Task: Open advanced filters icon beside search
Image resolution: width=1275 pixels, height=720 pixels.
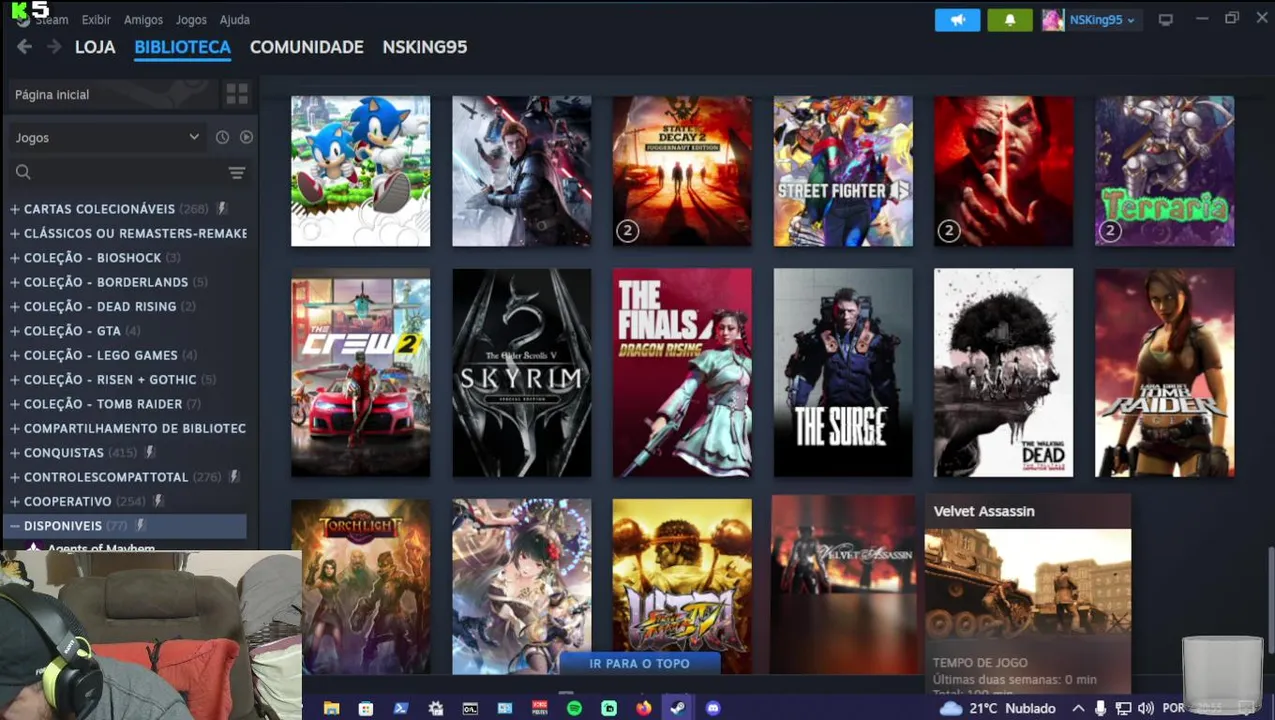Action: (237, 173)
